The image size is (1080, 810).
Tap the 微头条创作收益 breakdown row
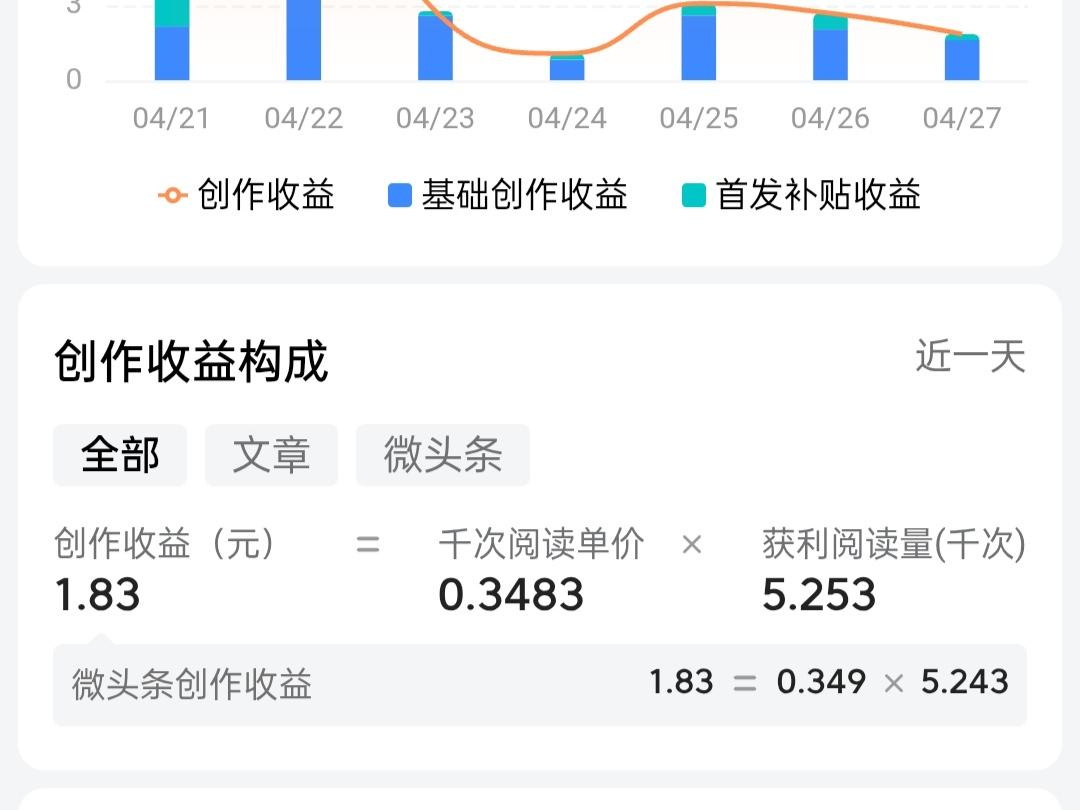point(540,685)
